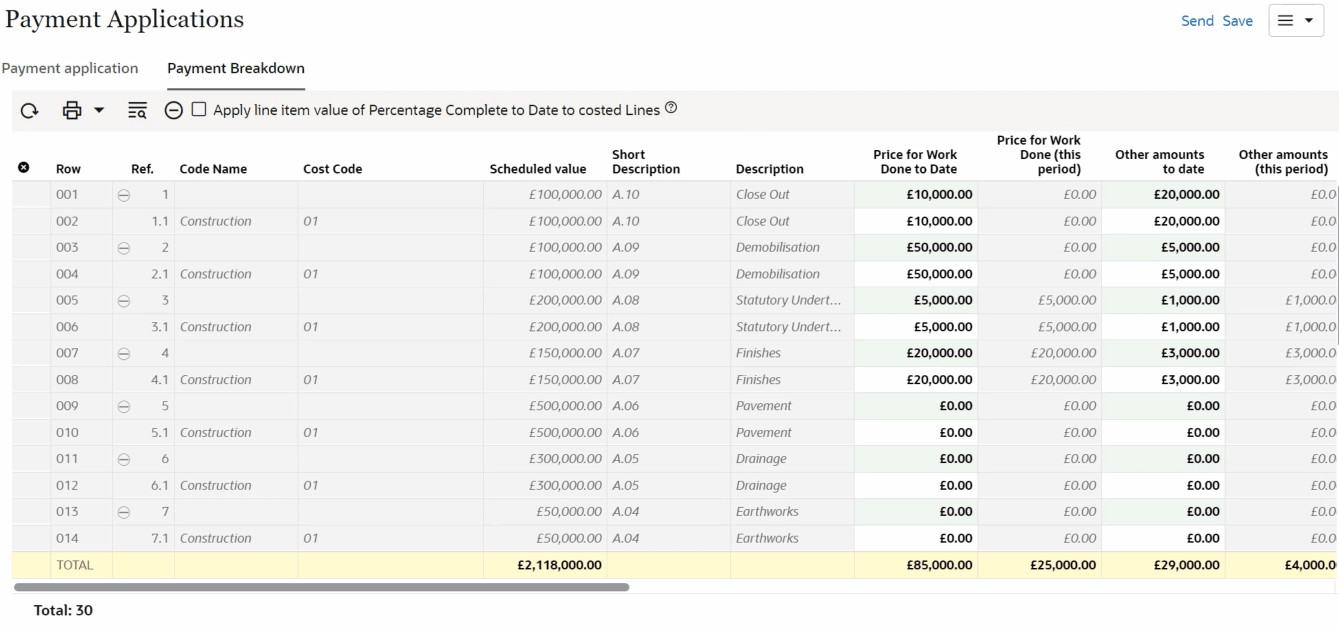Select row number 001

coord(68,194)
